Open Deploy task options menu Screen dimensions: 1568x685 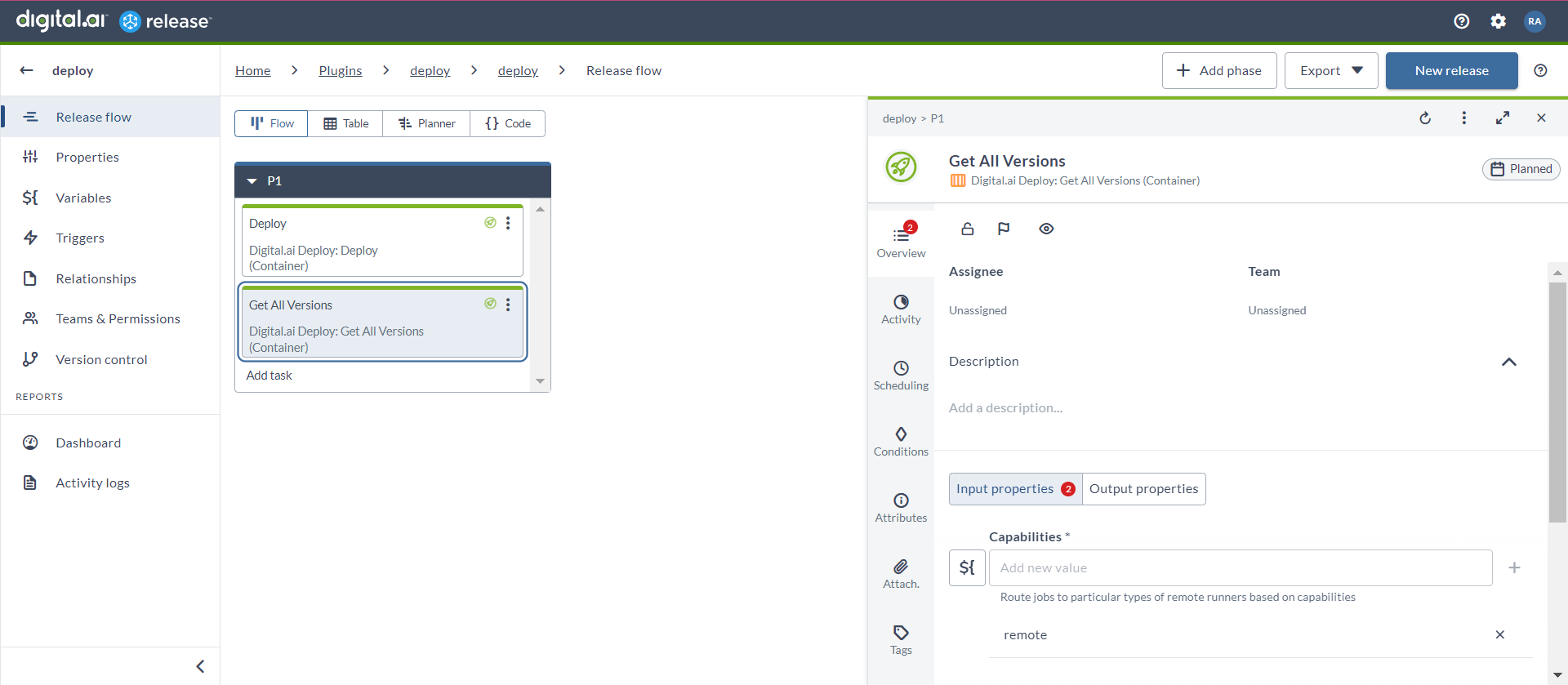(x=508, y=223)
